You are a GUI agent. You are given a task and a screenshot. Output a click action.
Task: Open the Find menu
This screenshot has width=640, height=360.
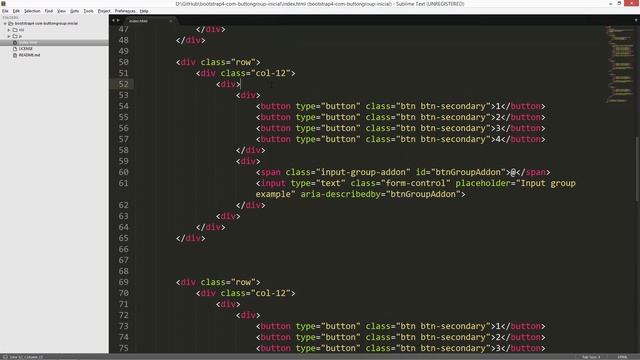click(x=49, y=11)
